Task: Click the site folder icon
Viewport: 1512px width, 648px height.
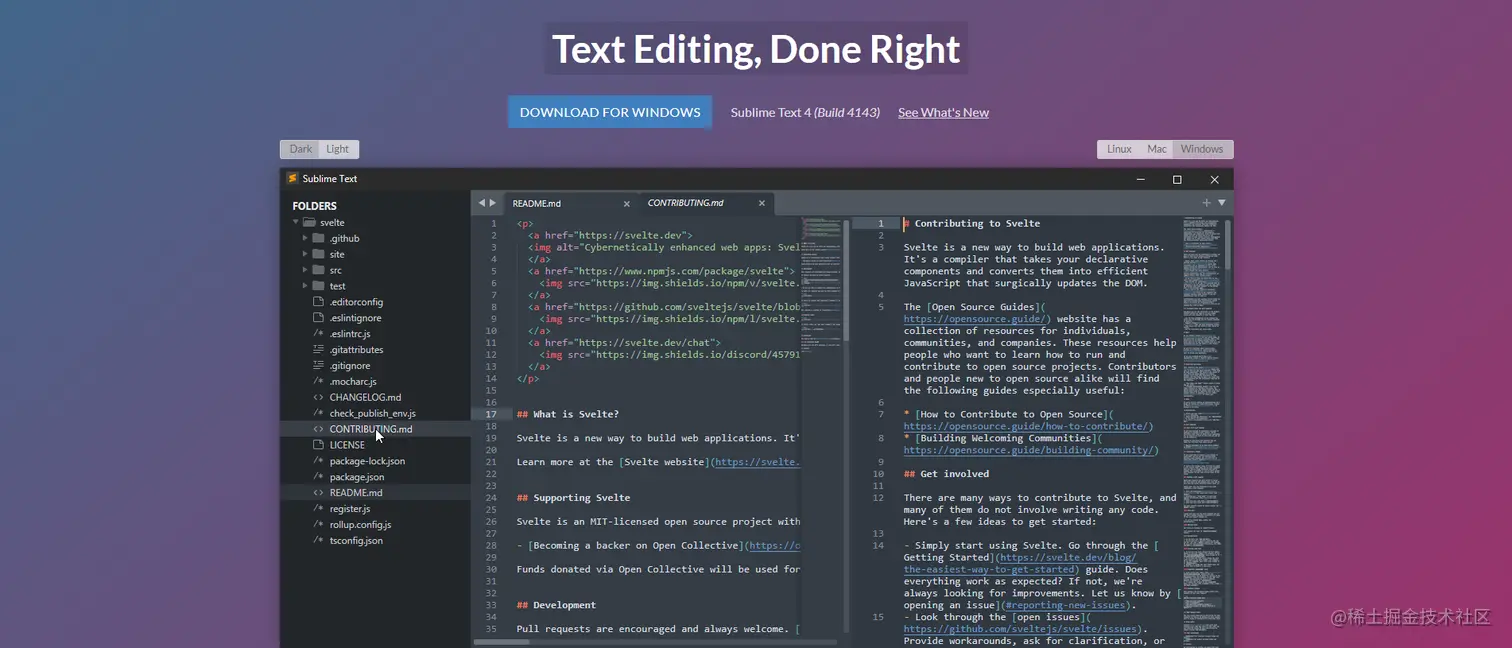Action: click(318, 255)
